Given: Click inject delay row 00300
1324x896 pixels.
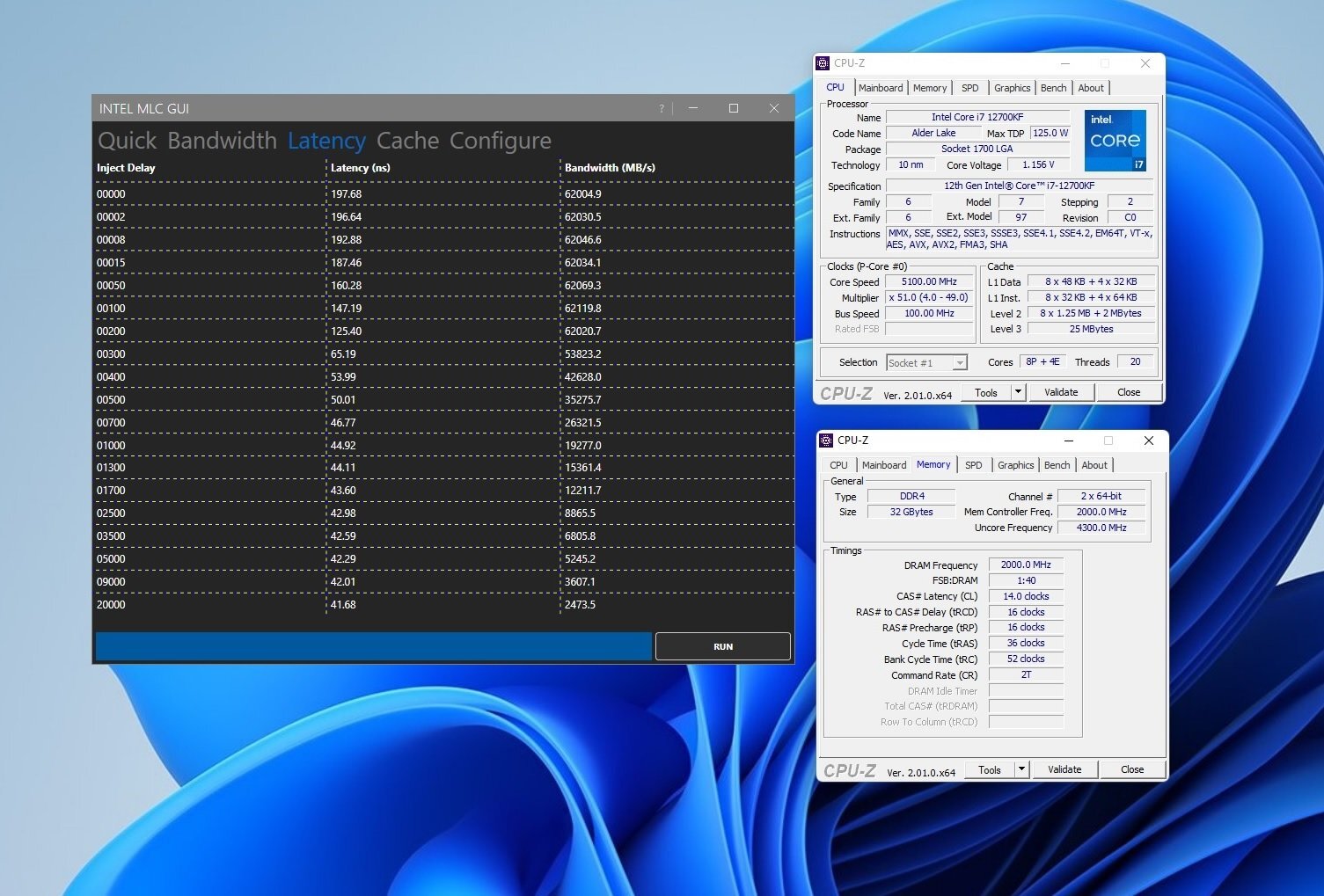Looking at the screenshot, I should [111, 354].
